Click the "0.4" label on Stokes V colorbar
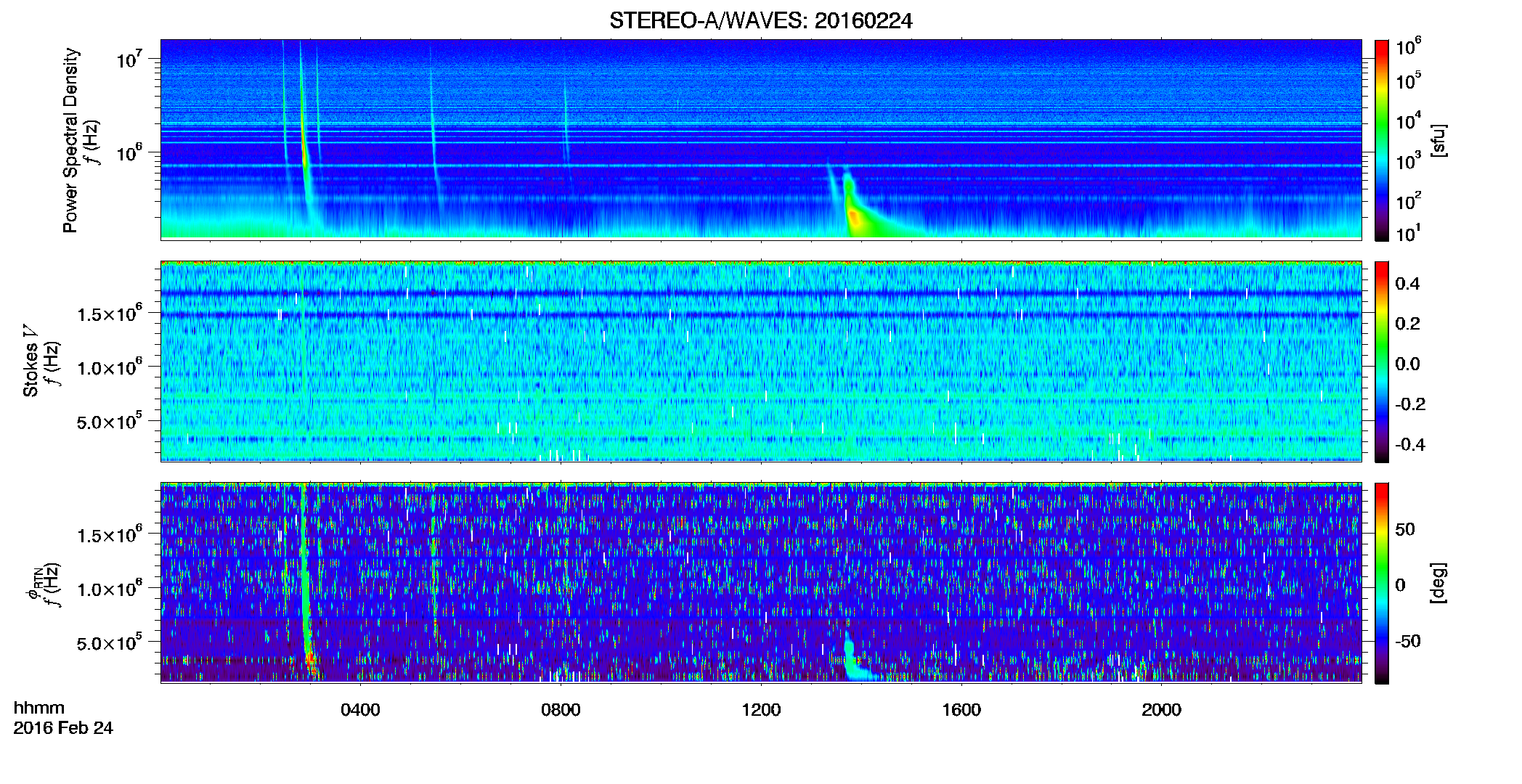Image resolution: width=1522 pixels, height=784 pixels. tap(1407, 284)
